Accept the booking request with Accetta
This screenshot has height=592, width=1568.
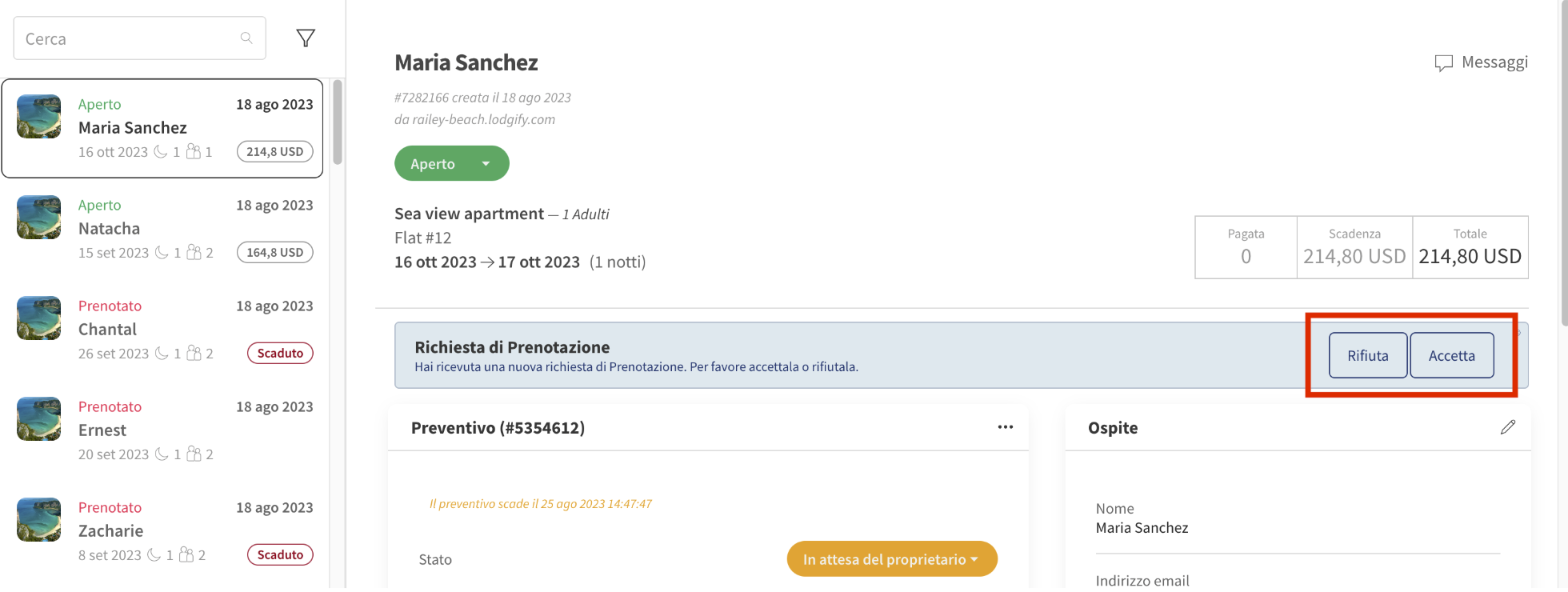pyautogui.click(x=1451, y=355)
